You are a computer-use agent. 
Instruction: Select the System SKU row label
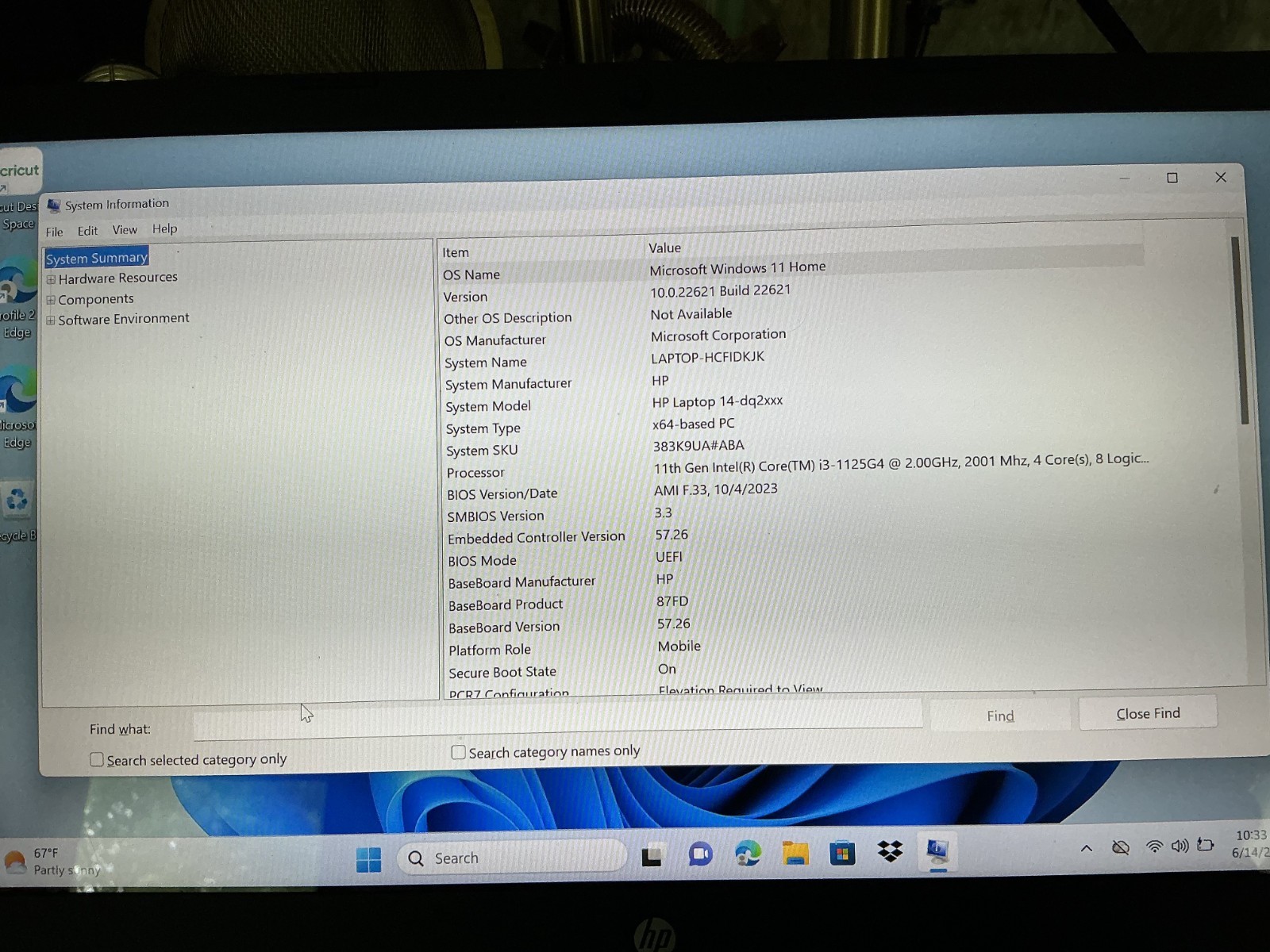point(482,451)
